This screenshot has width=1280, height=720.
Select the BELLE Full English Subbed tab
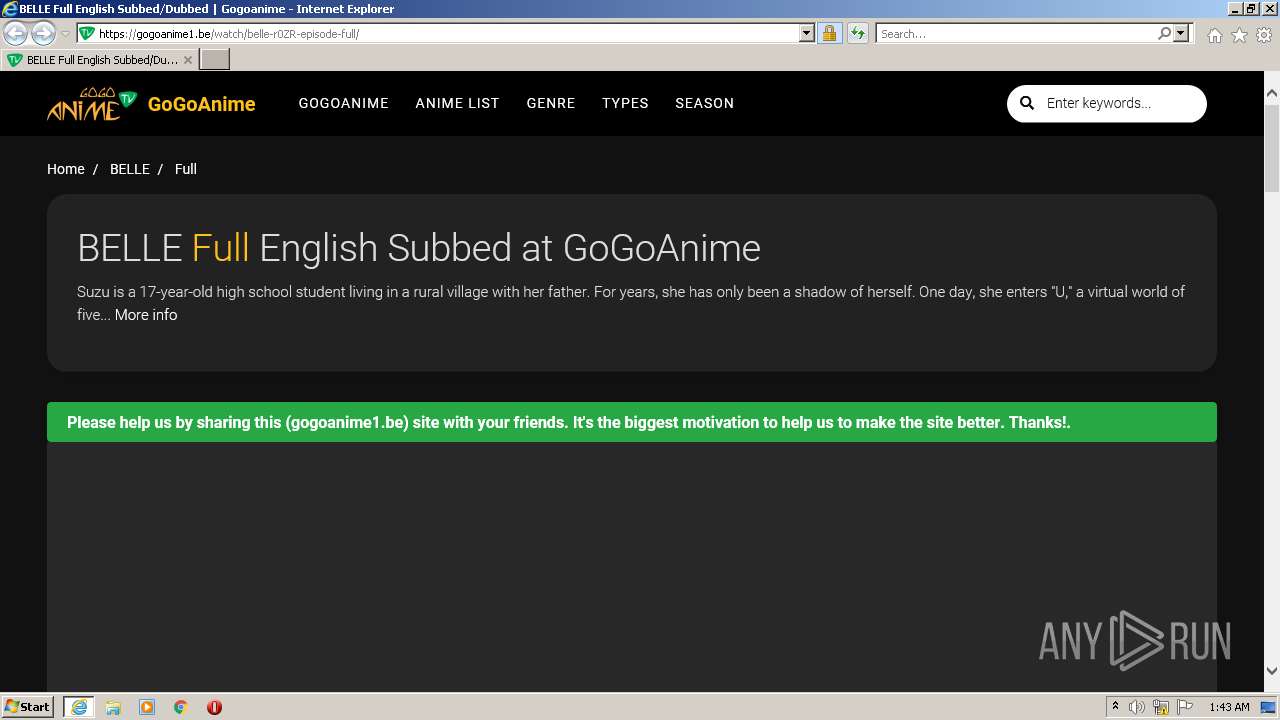pos(99,60)
